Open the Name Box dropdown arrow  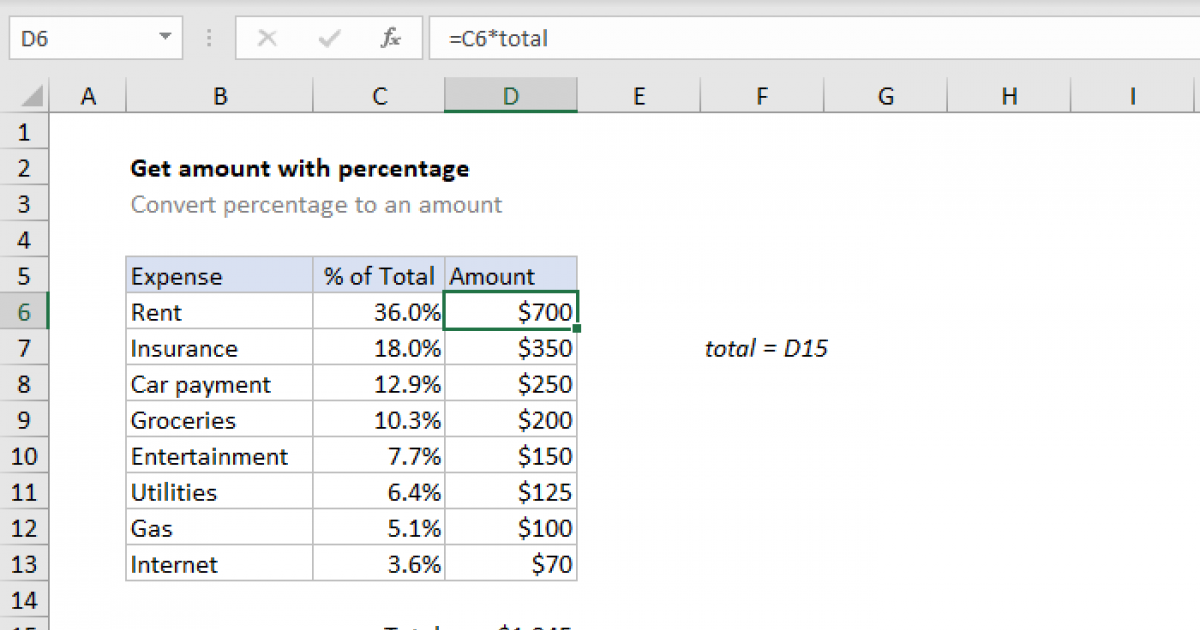(x=163, y=37)
